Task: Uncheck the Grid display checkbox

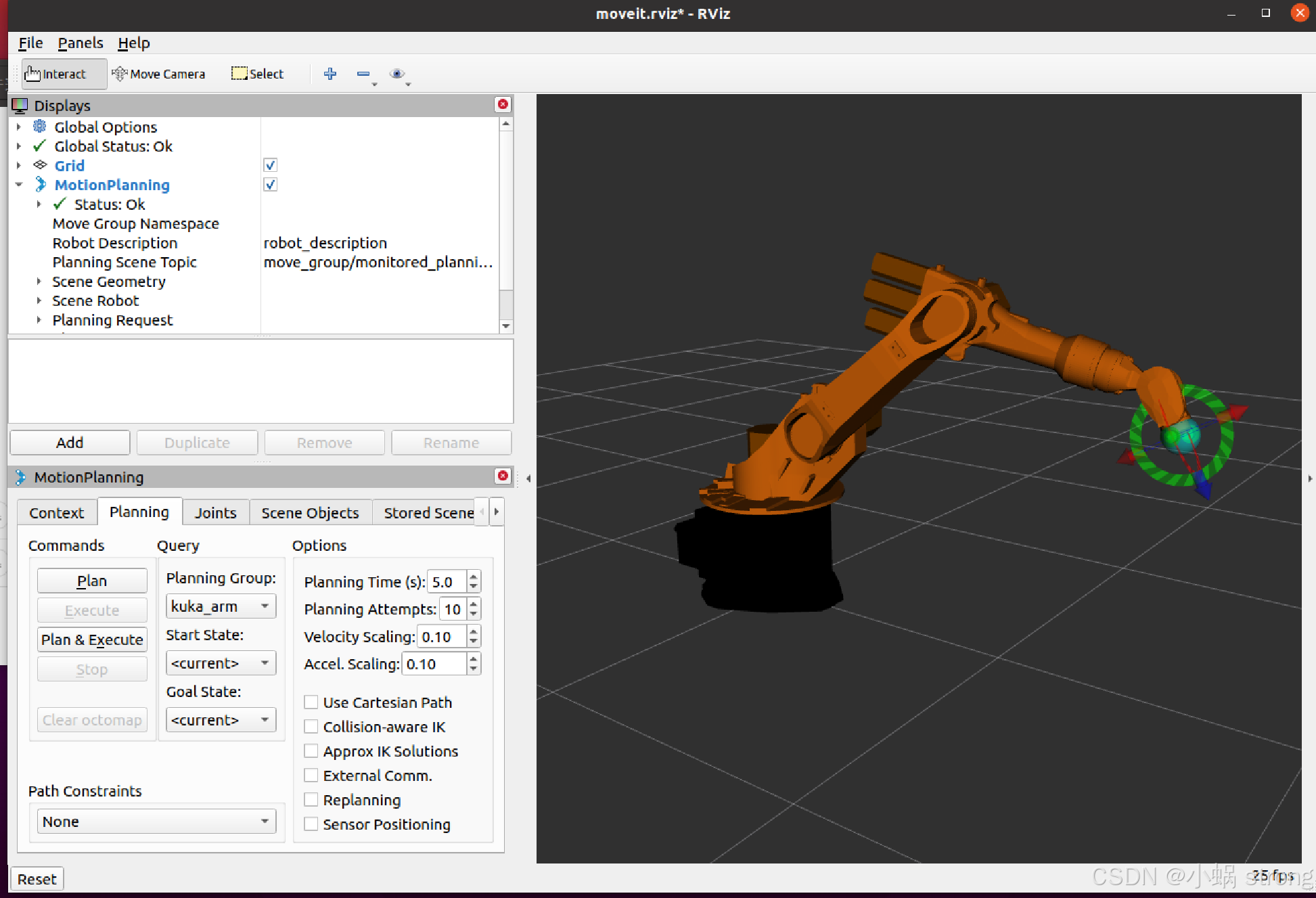Action: [x=270, y=165]
